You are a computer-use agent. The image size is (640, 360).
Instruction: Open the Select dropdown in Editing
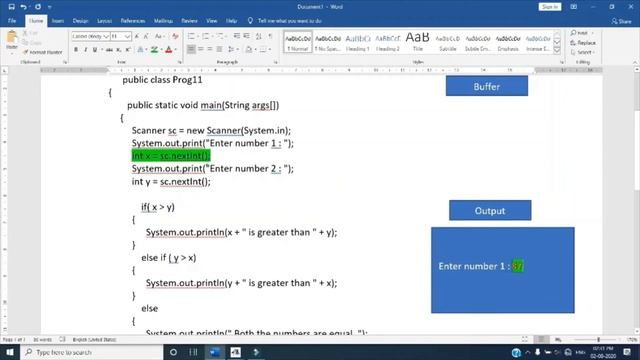click(583, 52)
